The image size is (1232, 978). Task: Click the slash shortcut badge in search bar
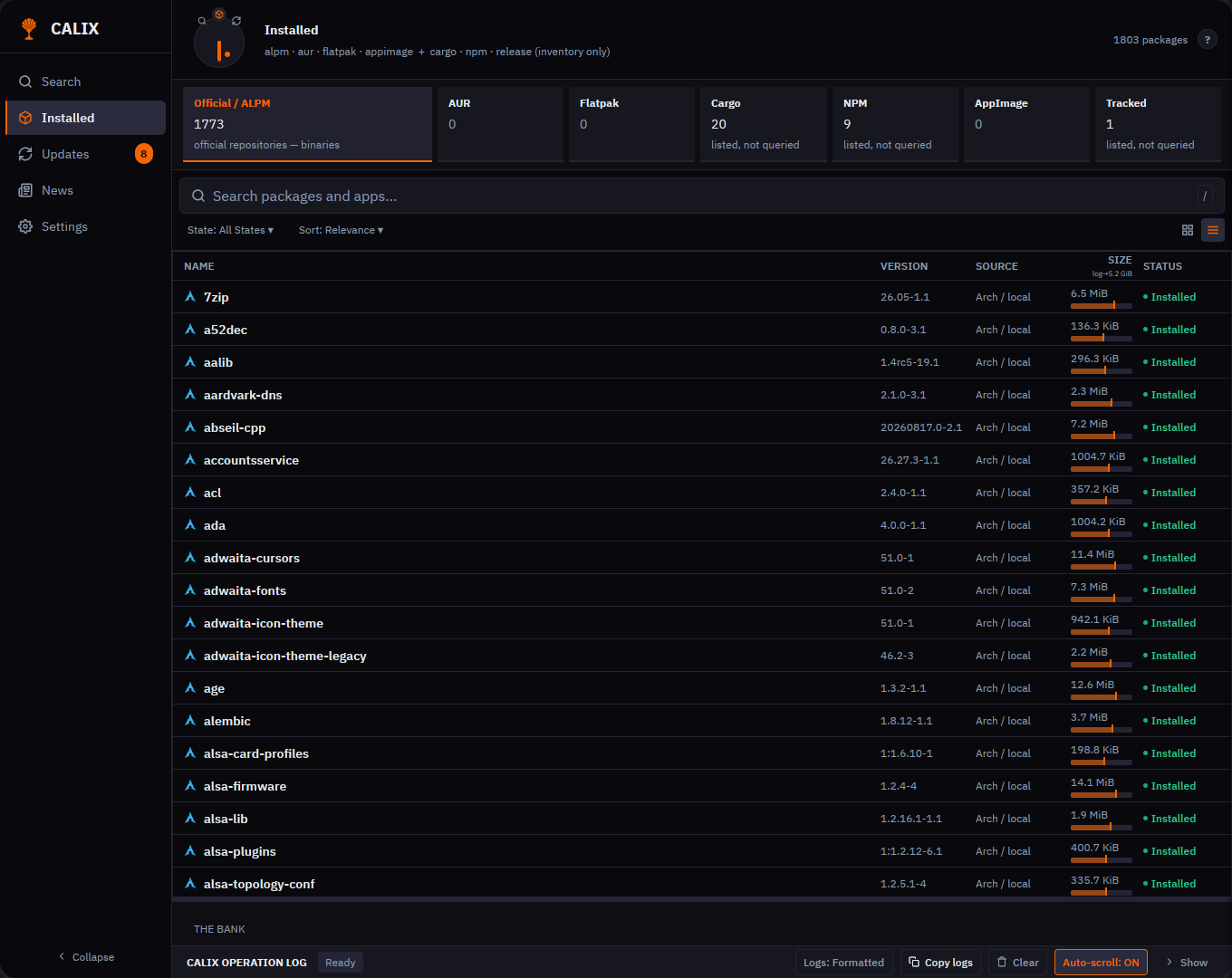(1205, 196)
